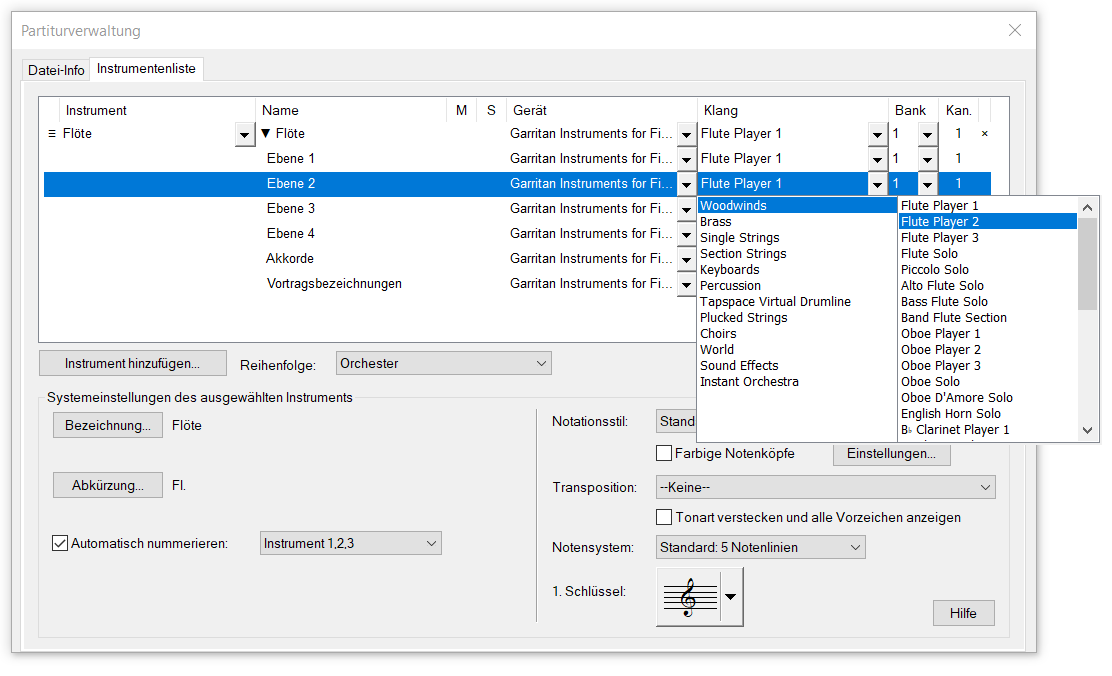1112x676 pixels.
Task: Click the delete x icon in Flöte row
Action: point(984,133)
